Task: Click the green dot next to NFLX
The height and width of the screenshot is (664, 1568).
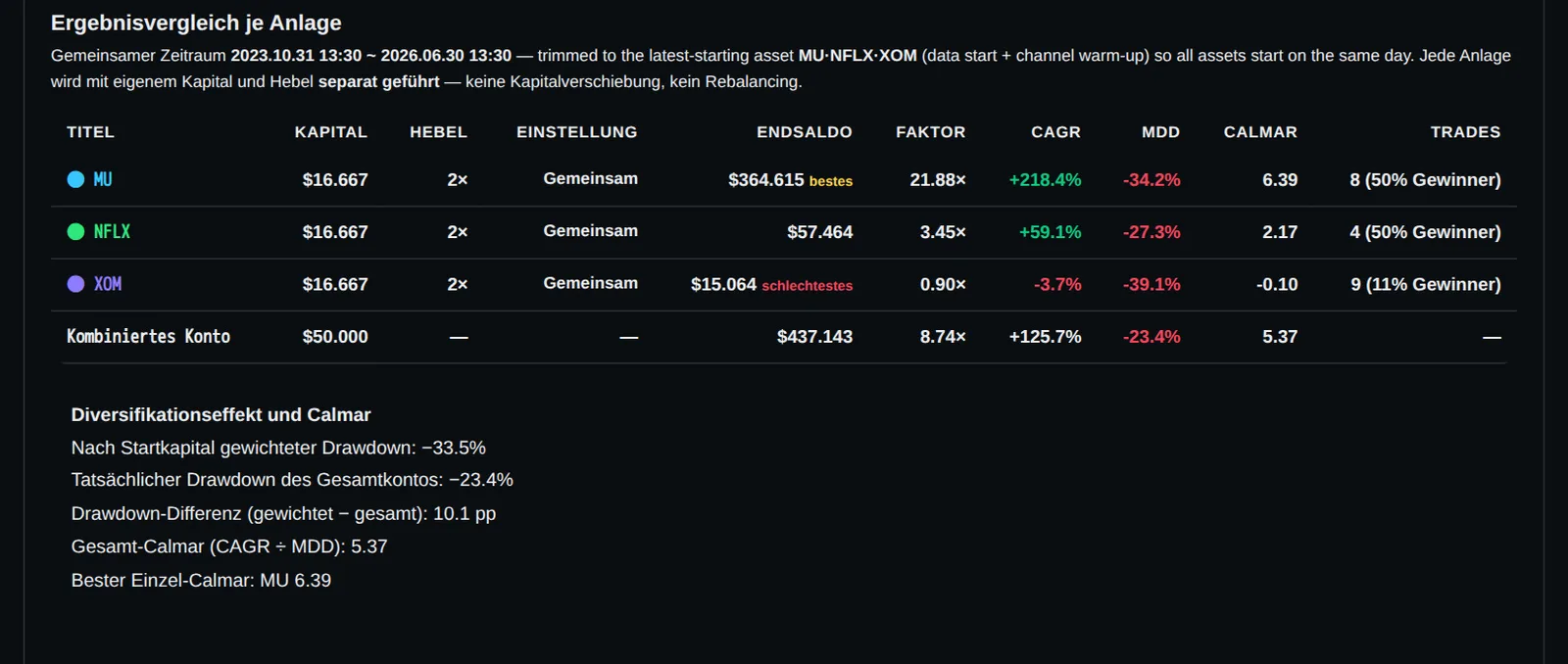Action: pyautogui.click(x=75, y=231)
